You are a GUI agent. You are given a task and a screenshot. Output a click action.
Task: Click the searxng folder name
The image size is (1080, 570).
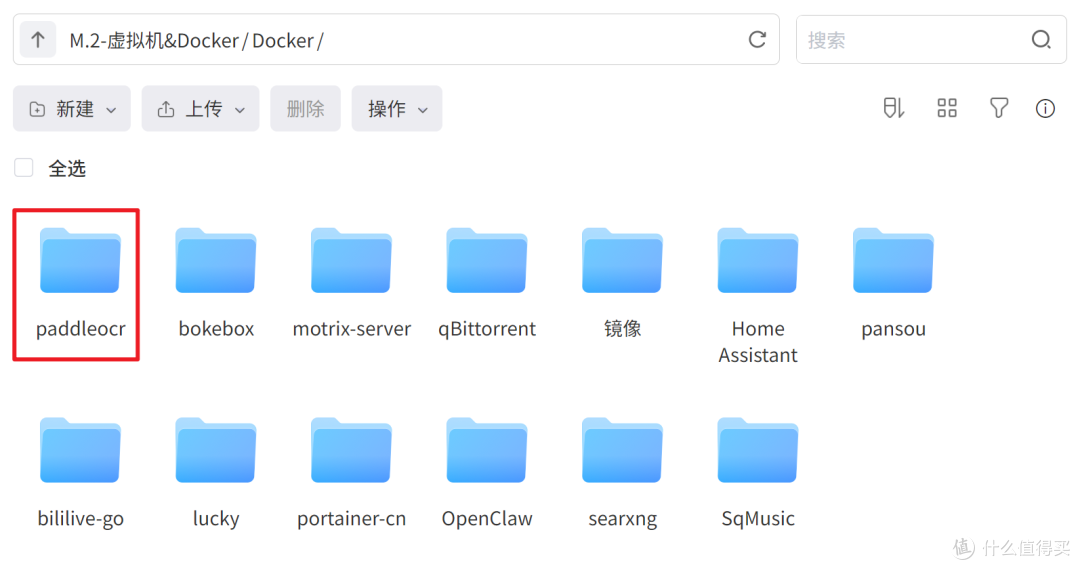[x=623, y=519]
